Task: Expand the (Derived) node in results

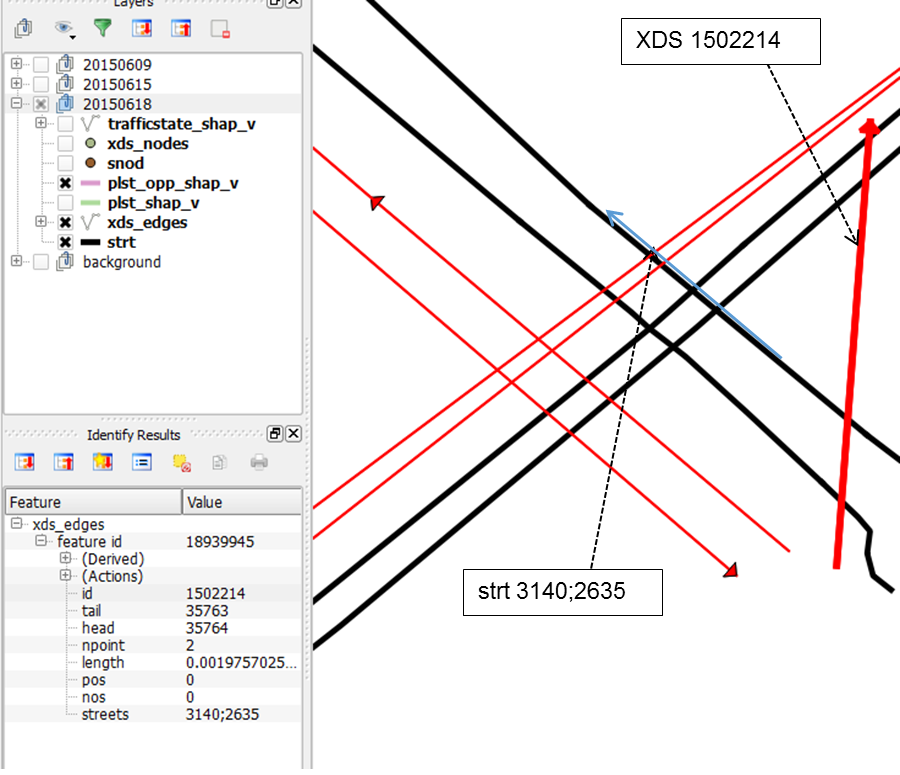Action: tap(66, 559)
